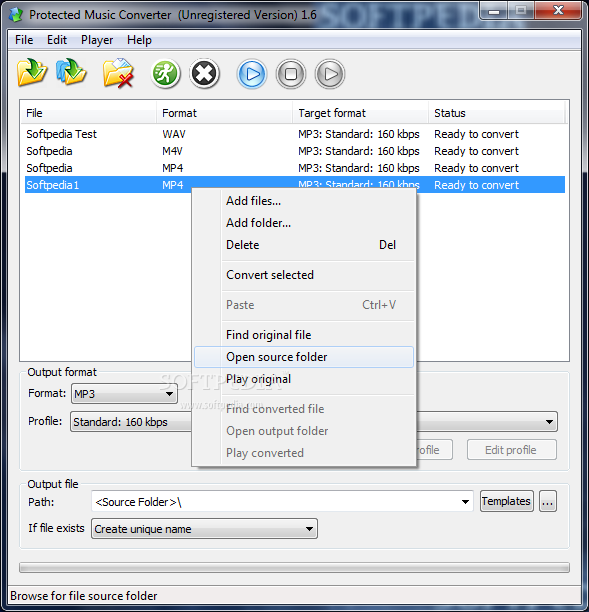Open the Edit menu
The width and height of the screenshot is (589, 612).
point(57,40)
